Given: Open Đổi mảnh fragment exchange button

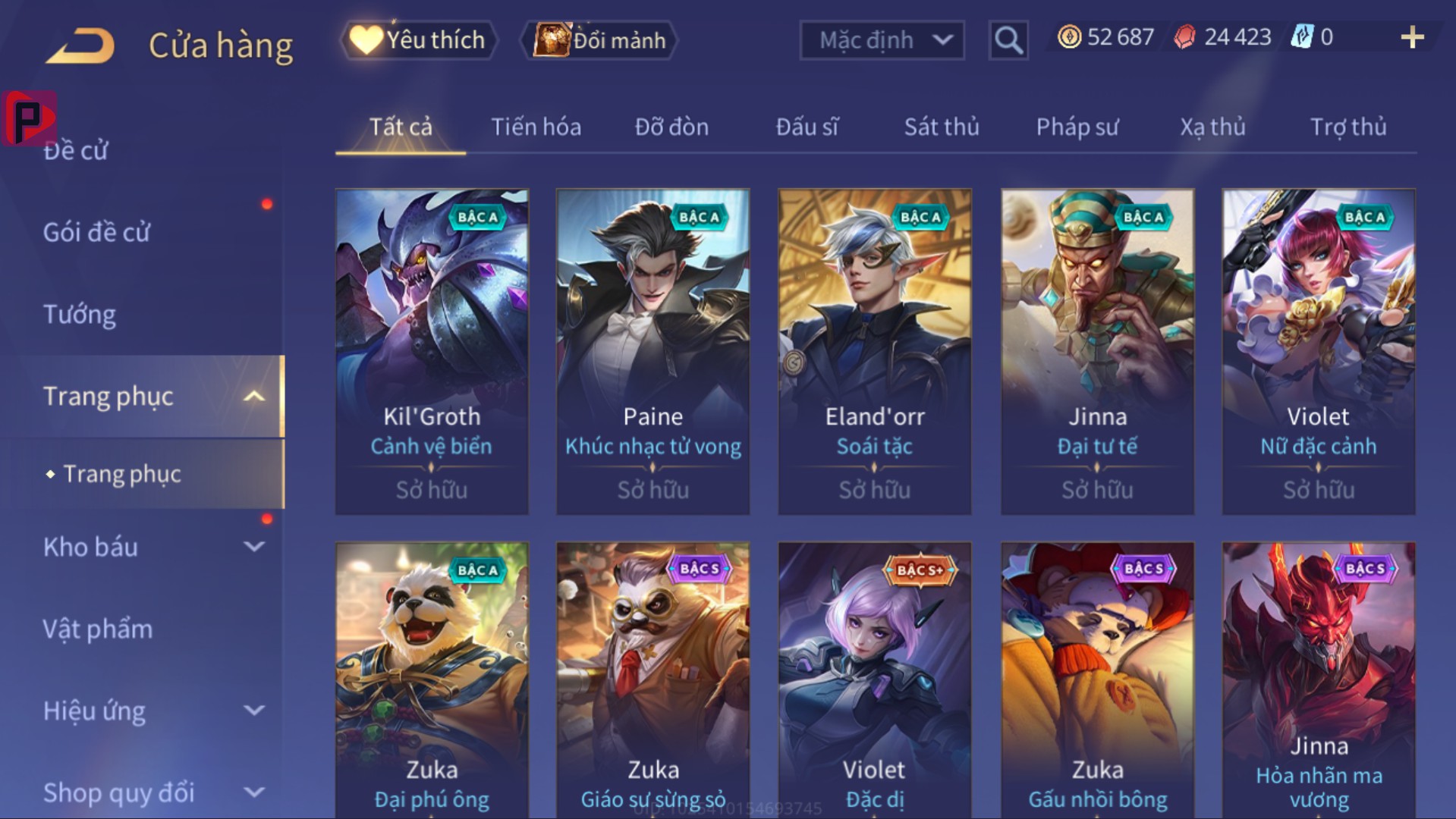Looking at the screenshot, I should [x=599, y=39].
